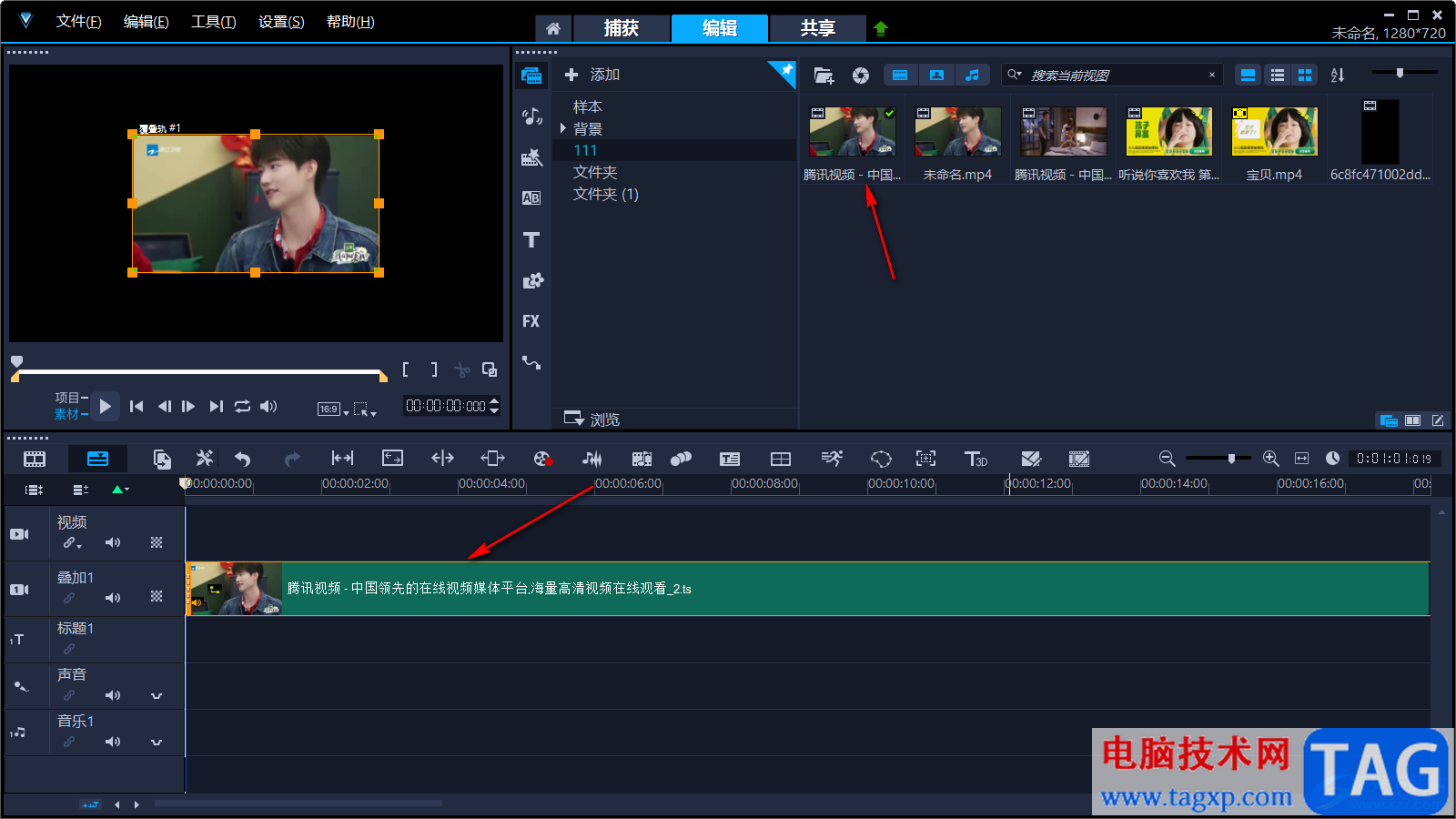Fit project in timeline window icon
The height and width of the screenshot is (819, 1456).
coord(1302,459)
